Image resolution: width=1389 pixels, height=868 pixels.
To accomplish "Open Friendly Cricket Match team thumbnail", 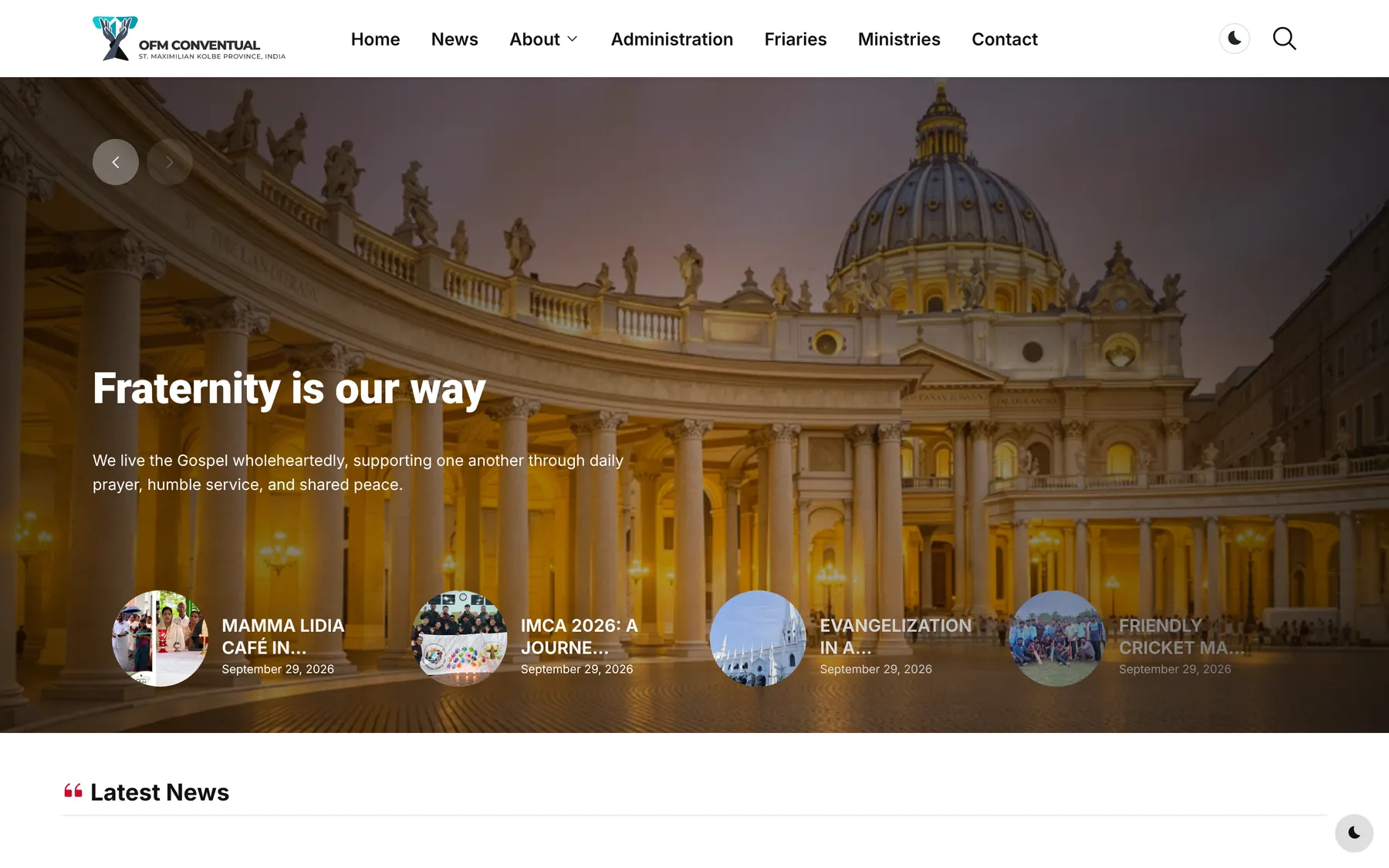I will coord(1057,638).
